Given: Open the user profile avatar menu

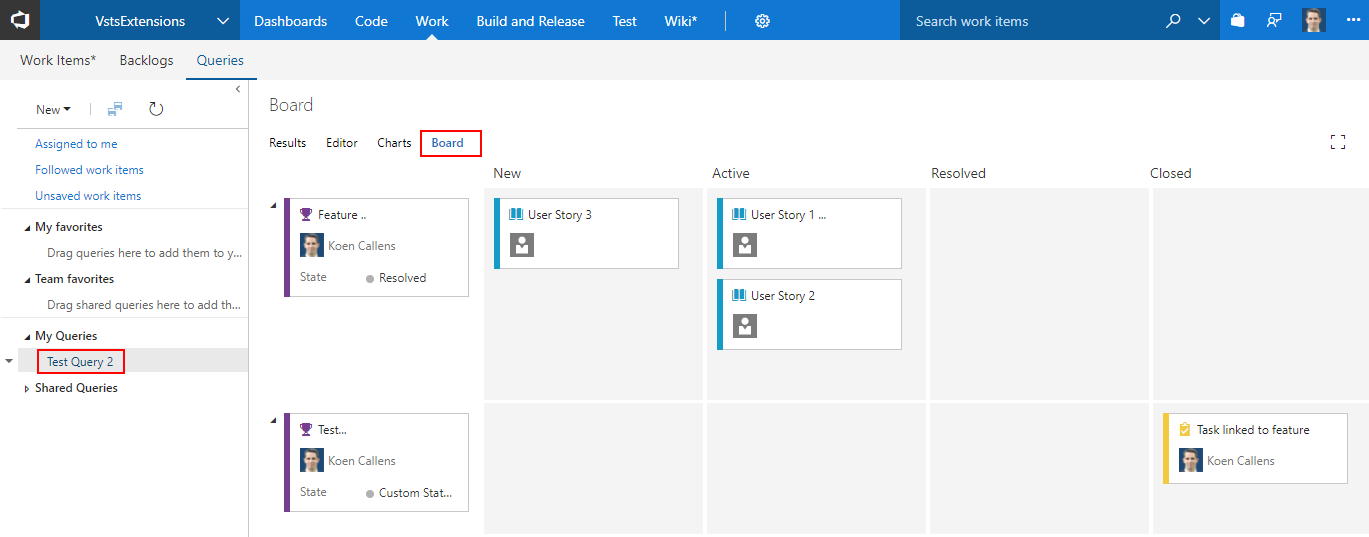Looking at the screenshot, I should [1314, 20].
